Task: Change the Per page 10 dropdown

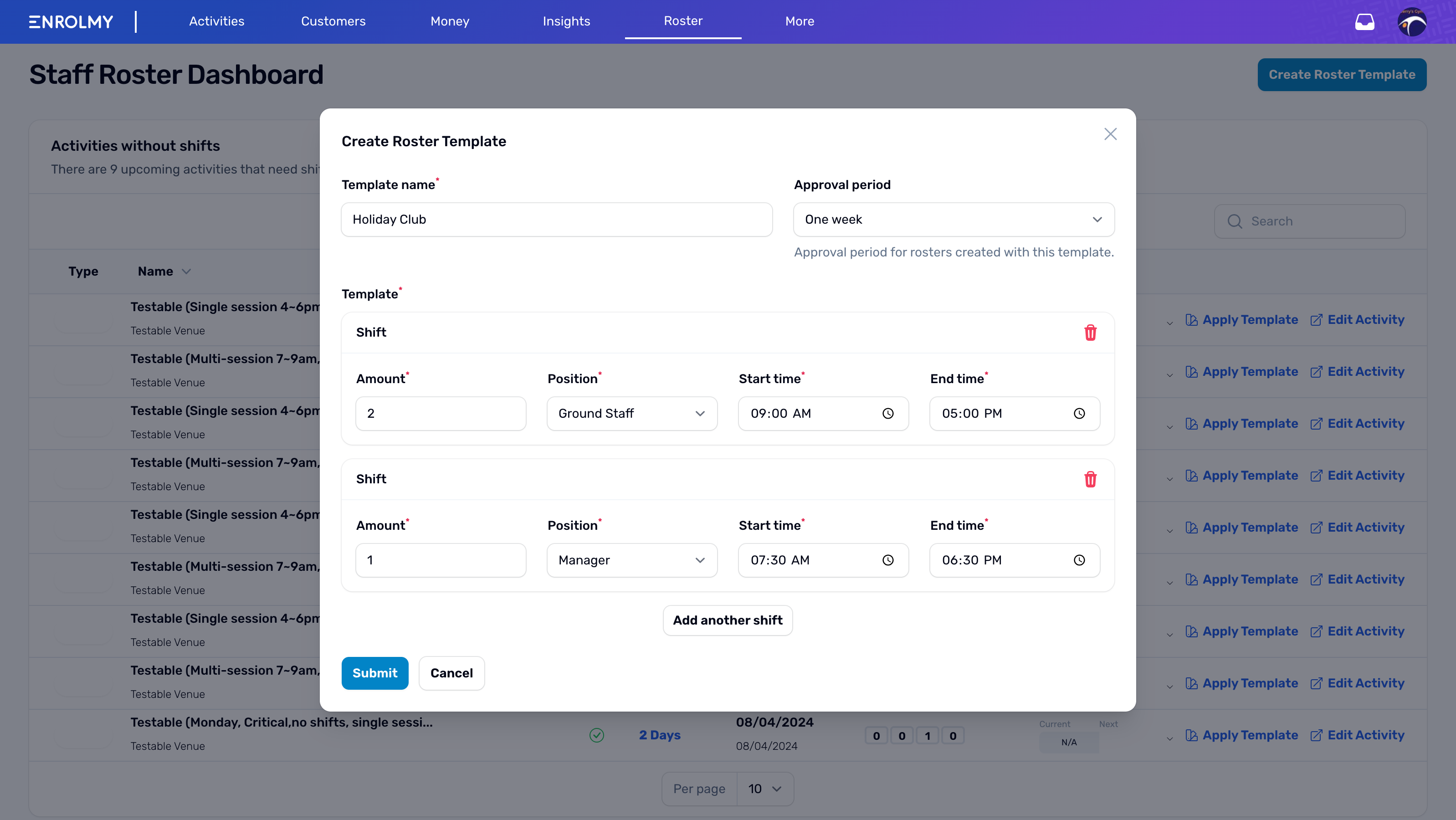Action: click(765, 789)
